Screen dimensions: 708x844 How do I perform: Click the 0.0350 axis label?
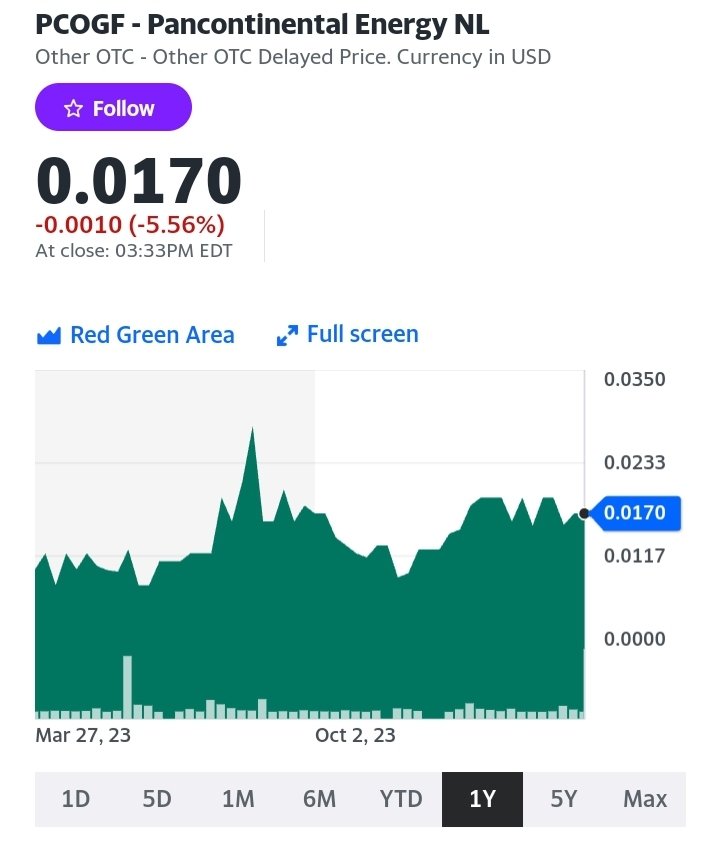point(635,379)
